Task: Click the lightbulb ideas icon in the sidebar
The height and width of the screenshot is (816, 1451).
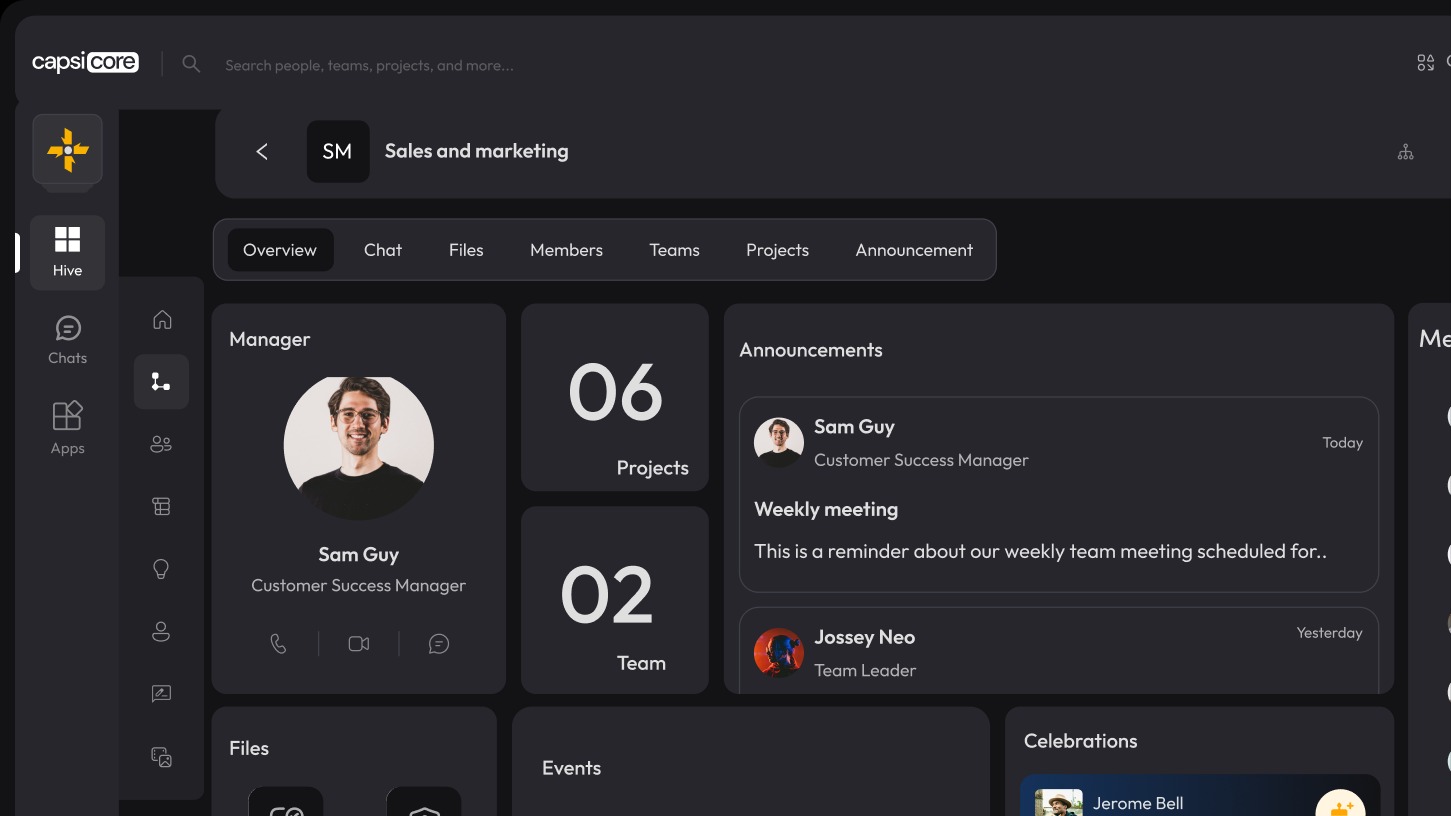Action: pyautogui.click(x=161, y=569)
